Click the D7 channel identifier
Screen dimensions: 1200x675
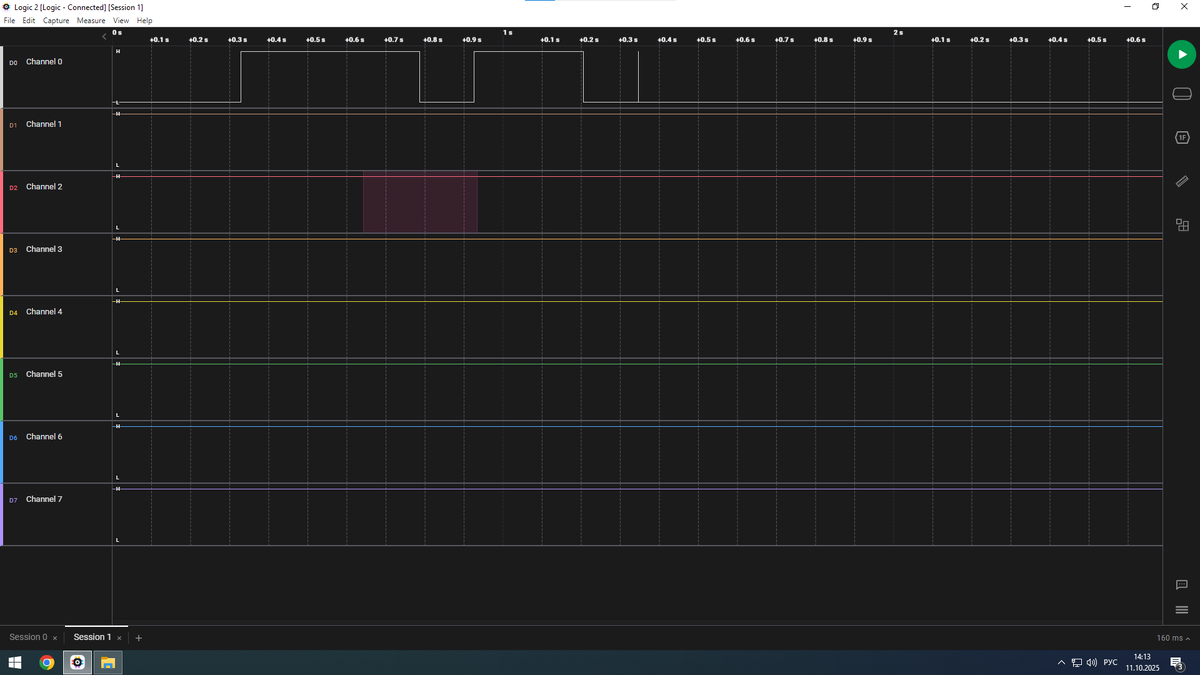[x=14, y=500]
